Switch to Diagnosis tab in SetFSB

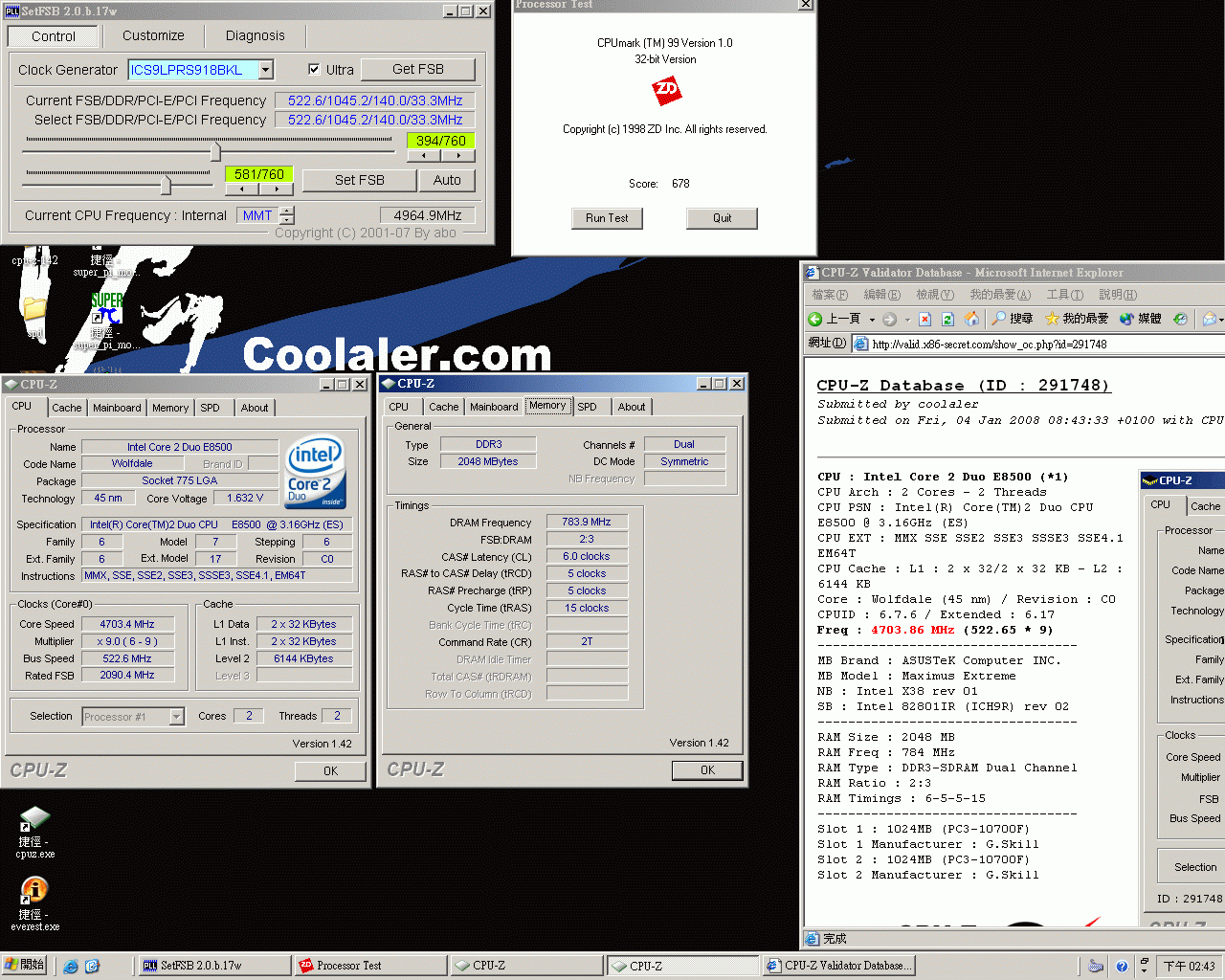[x=256, y=35]
